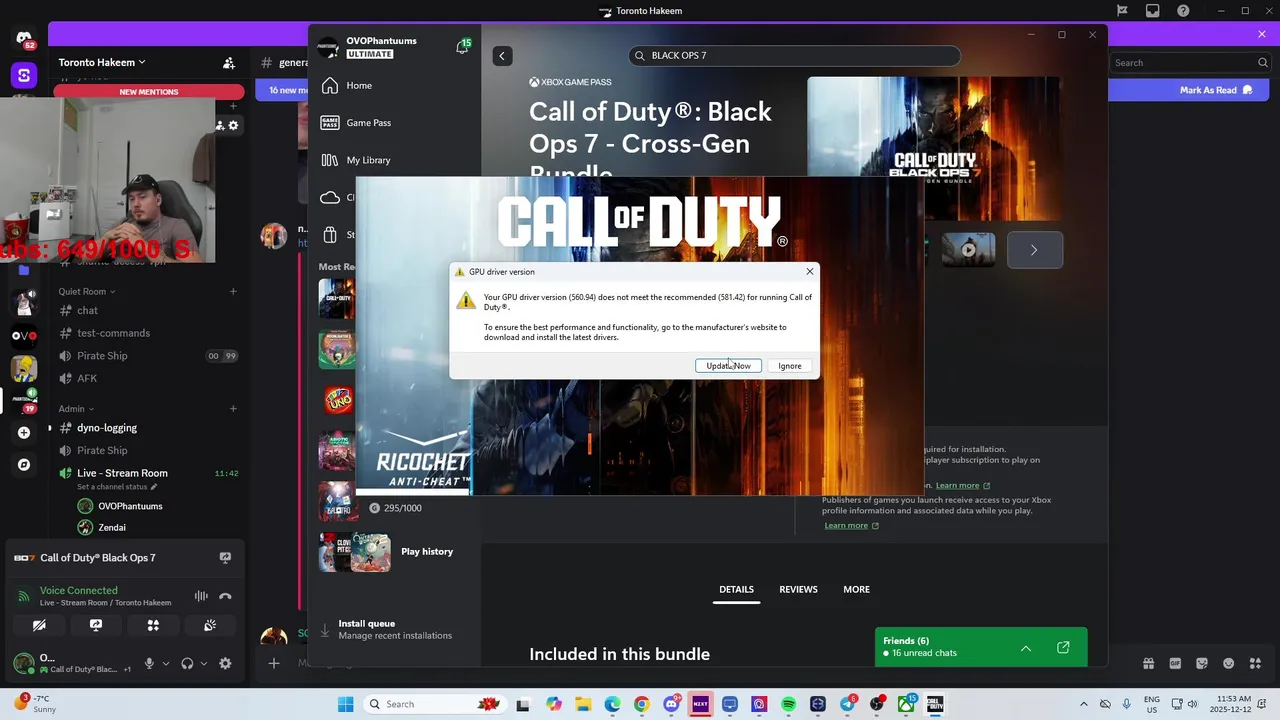The image size is (1280, 720).
Task: Switch to the MORE tab
Action: [856, 590]
